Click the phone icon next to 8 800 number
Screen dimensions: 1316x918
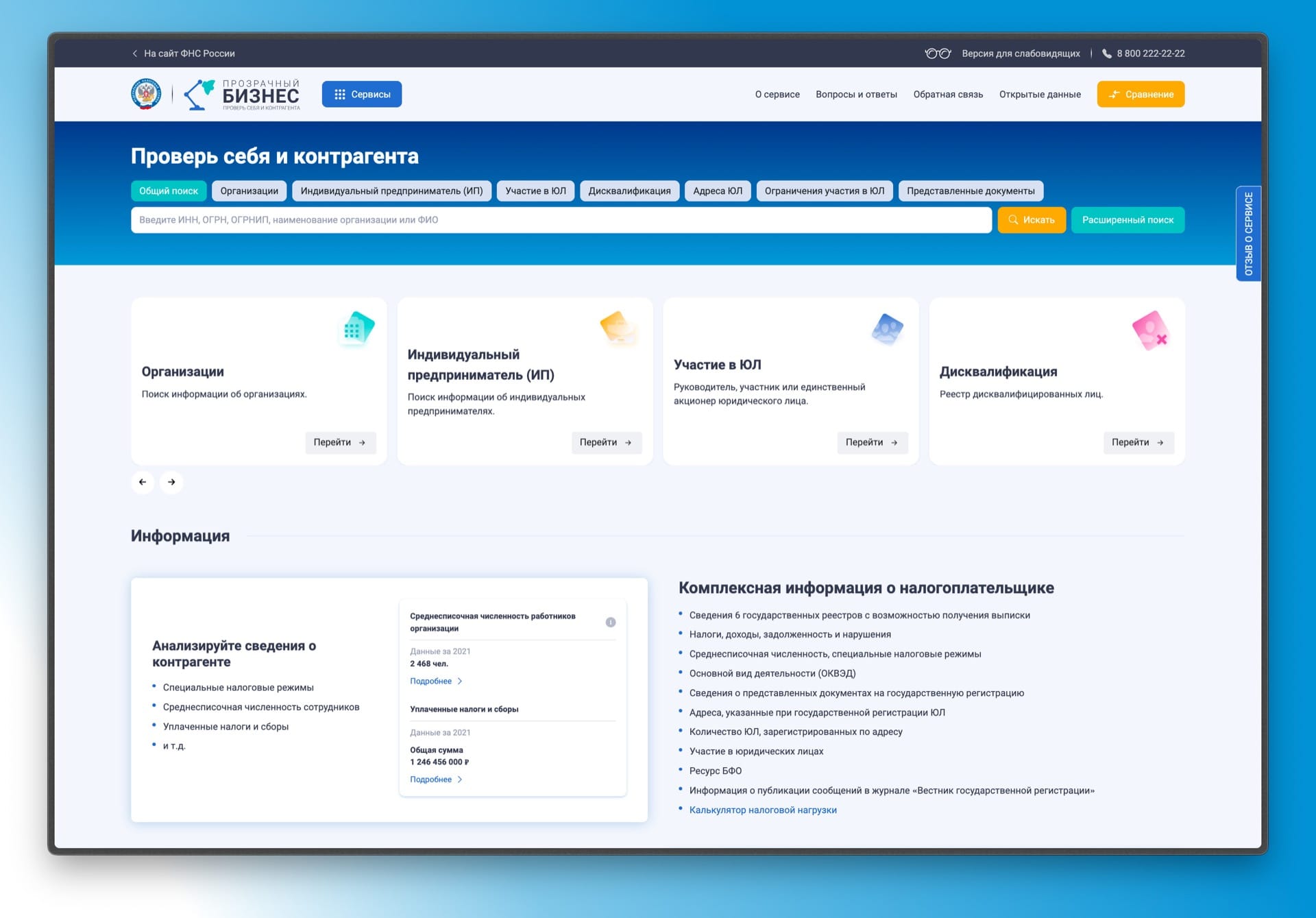pyautogui.click(x=1106, y=53)
